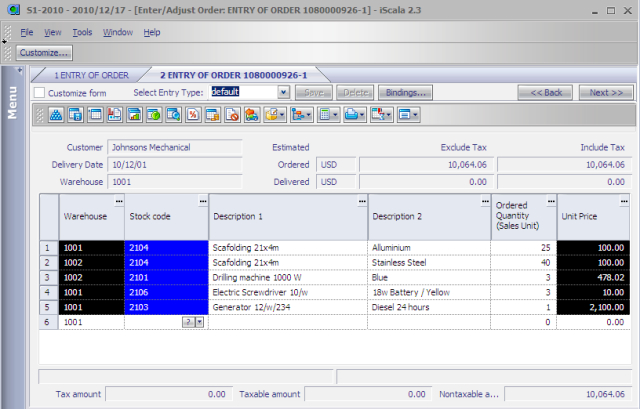This screenshot has height=409, width=640.
Task: Click the Ordered Exclude Tax field 10,064.06
Action: point(426,164)
